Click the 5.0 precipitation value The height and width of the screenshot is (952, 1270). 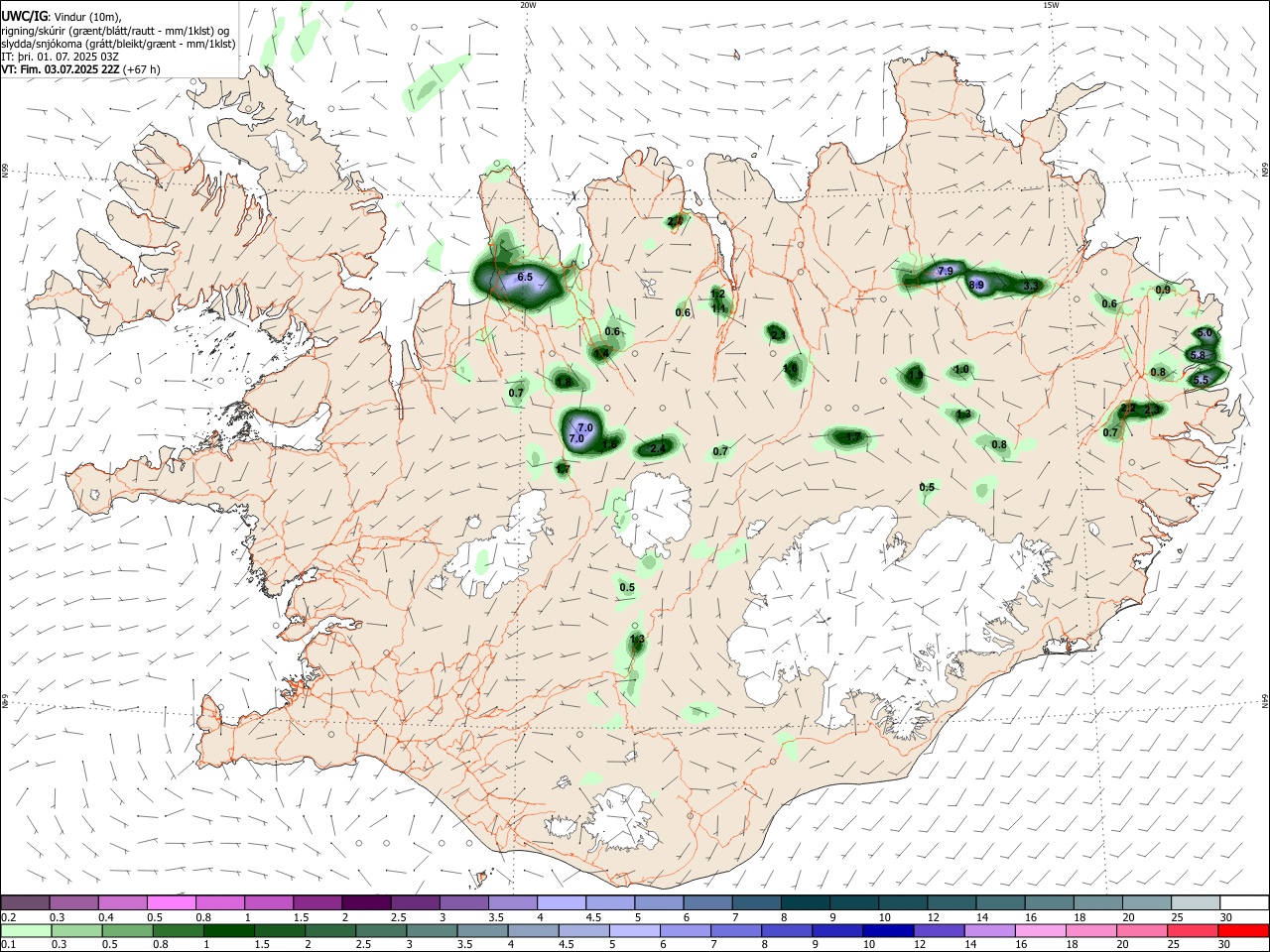pos(1205,333)
